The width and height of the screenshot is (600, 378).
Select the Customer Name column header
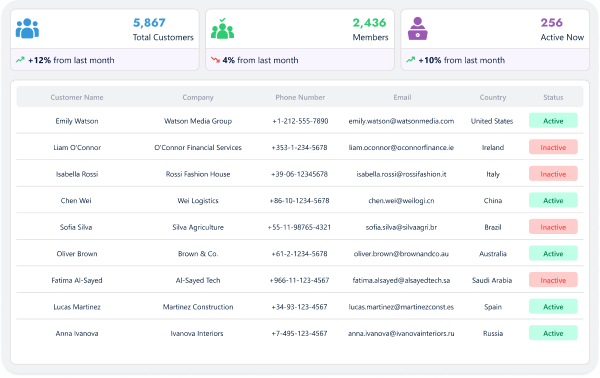point(77,97)
